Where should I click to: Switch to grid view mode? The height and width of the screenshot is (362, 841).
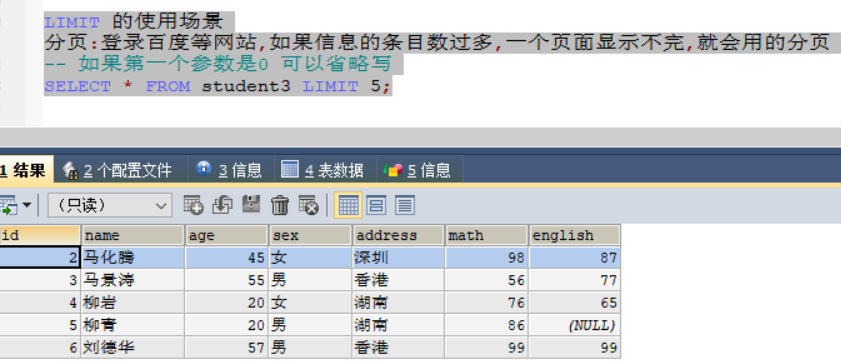click(x=348, y=205)
